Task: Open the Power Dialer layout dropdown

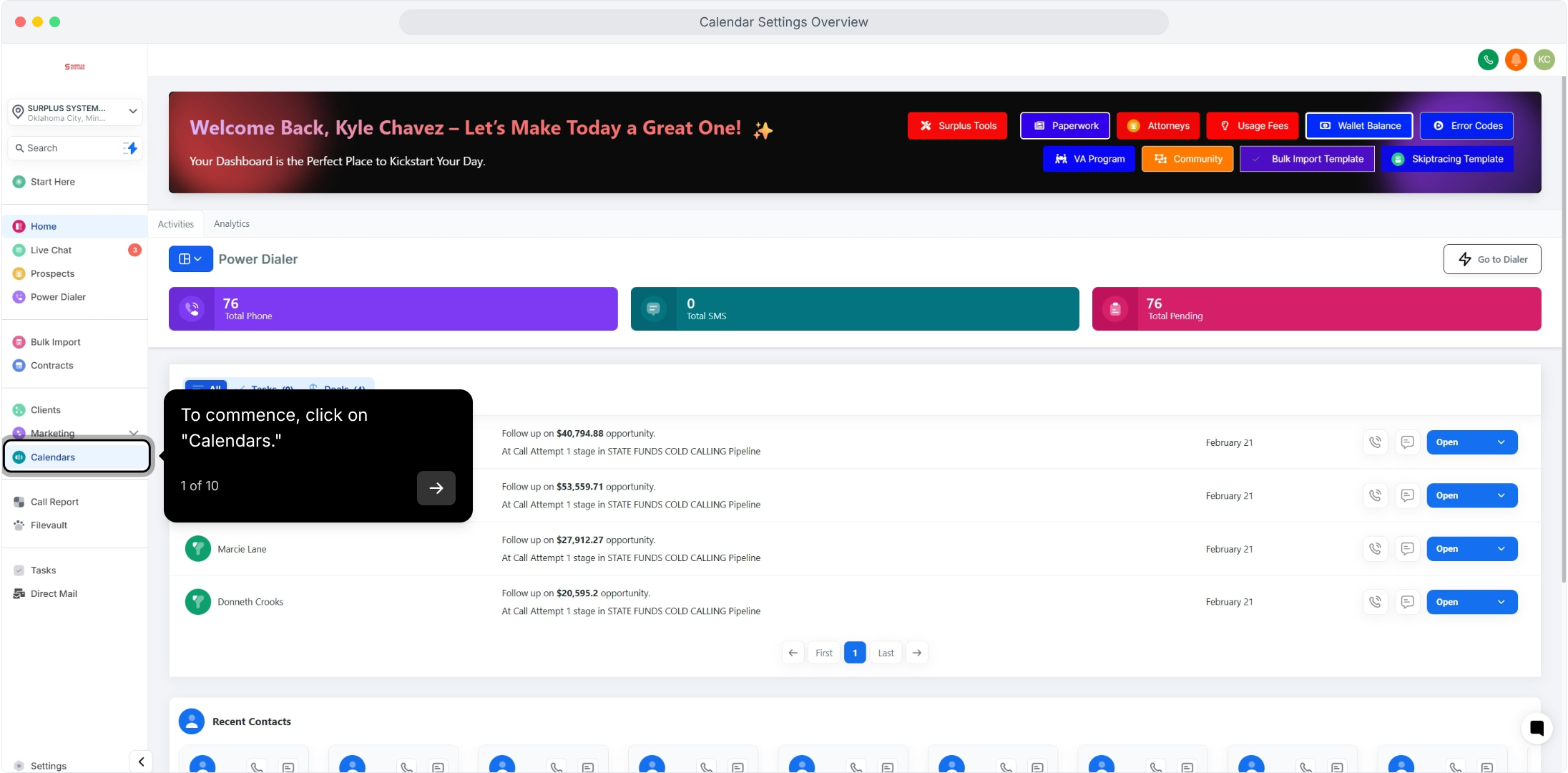Action: pos(190,259)
